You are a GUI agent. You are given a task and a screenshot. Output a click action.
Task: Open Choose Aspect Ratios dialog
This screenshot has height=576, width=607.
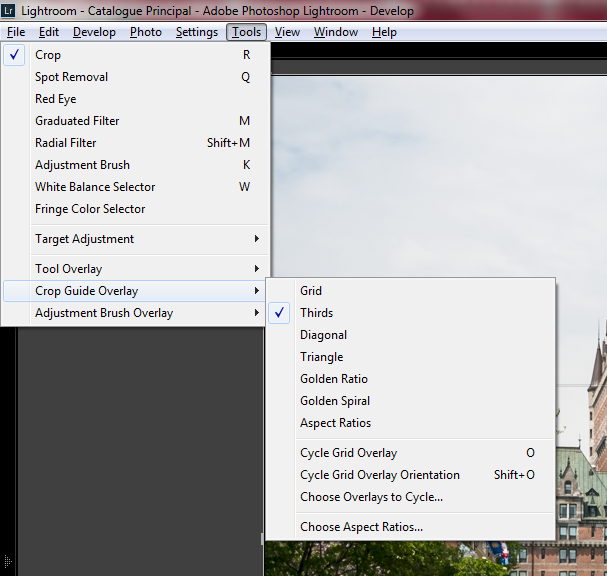(x=411, y=527)
